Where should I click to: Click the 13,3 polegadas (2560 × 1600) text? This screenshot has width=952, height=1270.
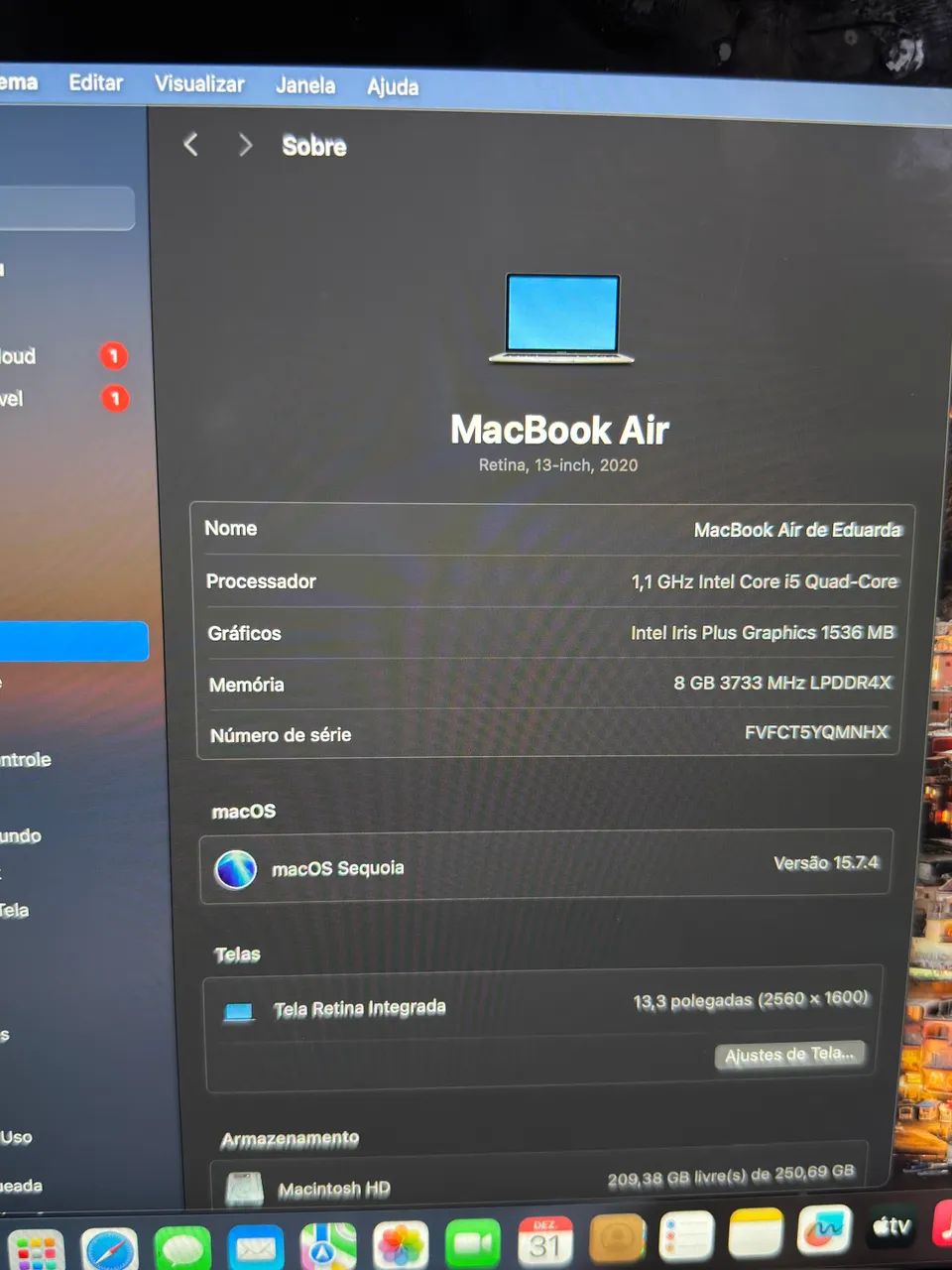pos(751,1000)
